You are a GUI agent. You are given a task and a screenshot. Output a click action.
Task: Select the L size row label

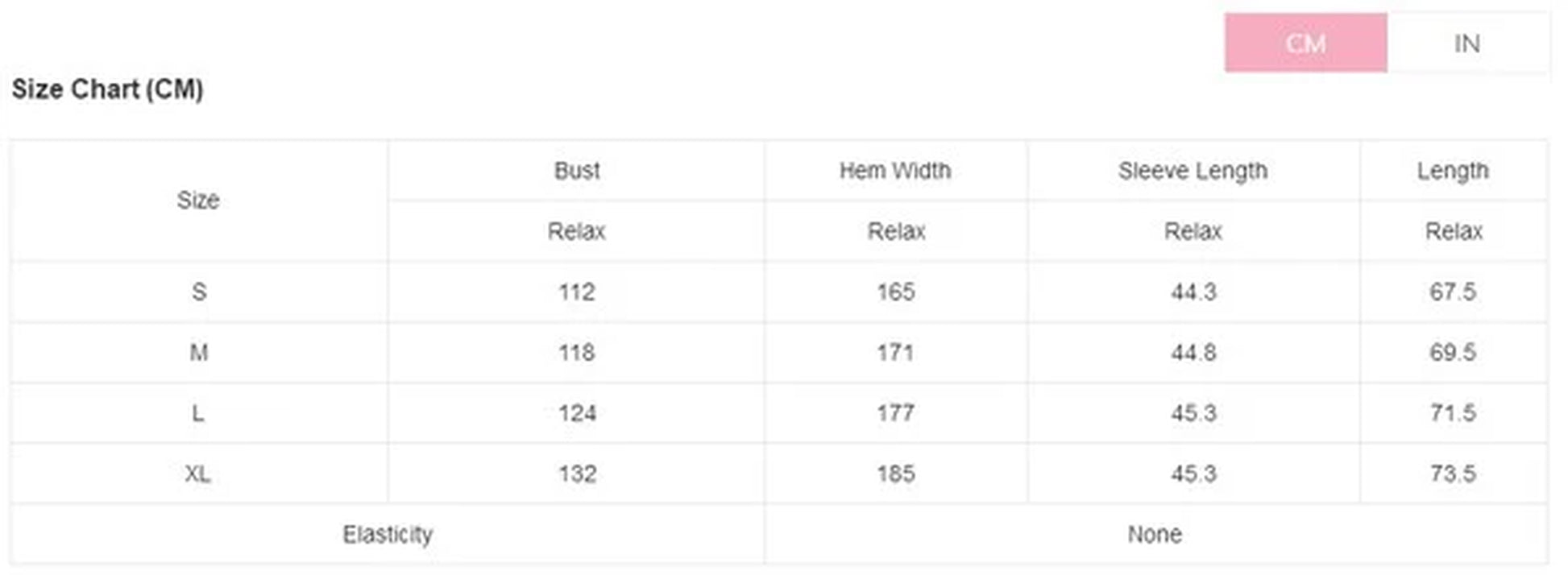[x=198, y=413]
